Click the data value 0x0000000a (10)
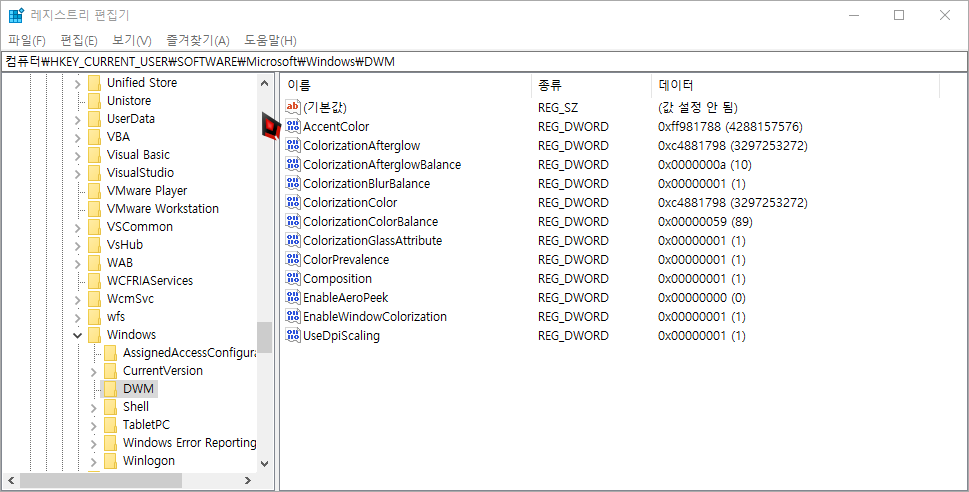 (705, 164)
